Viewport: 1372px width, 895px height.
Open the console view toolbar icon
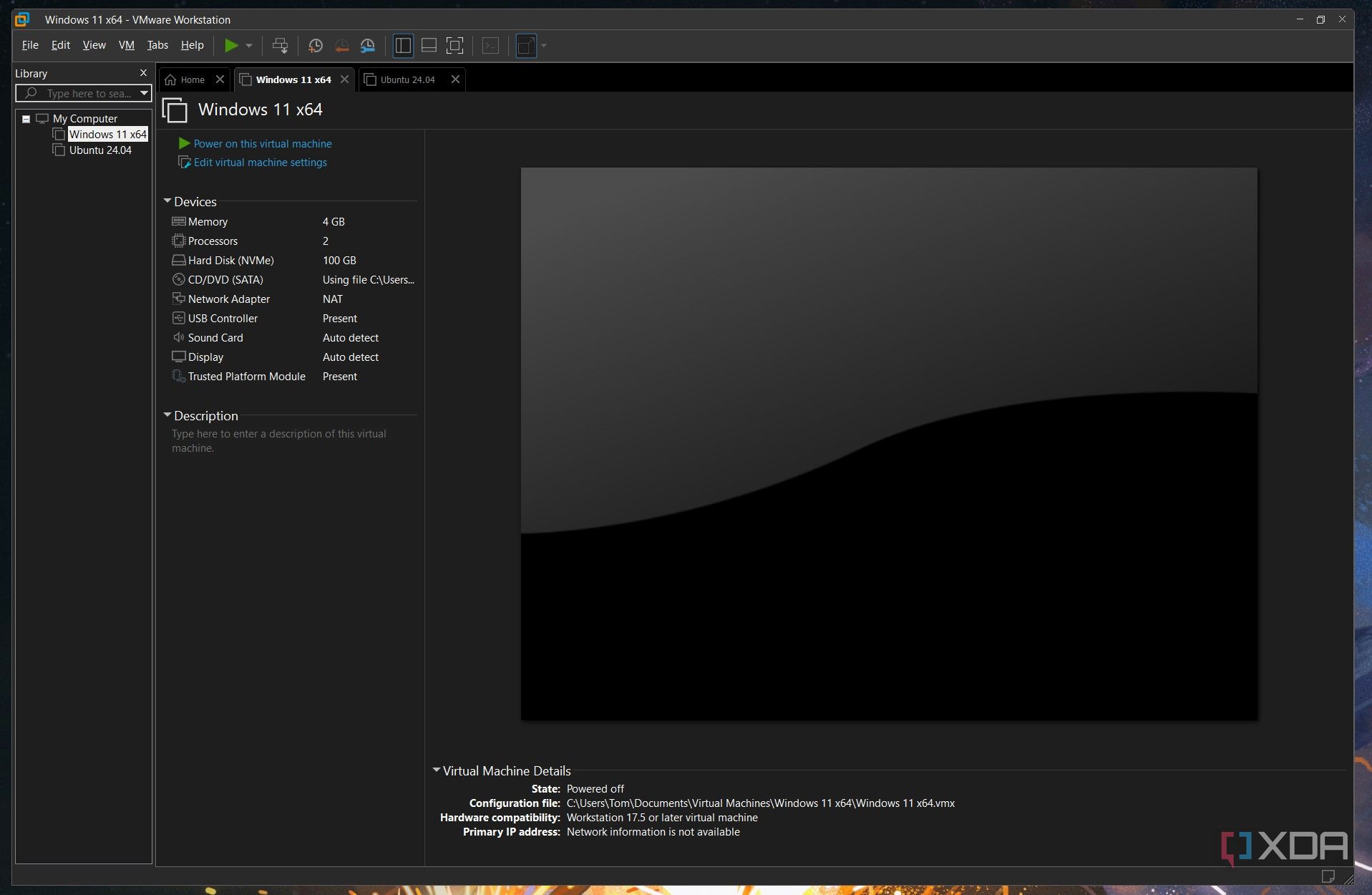point(490,46)
